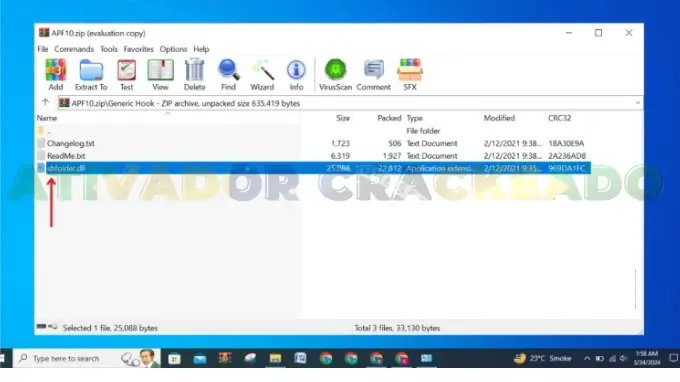Click ReadMe.txt CRC32 value 2A236AD8
Viewport: 680px width, 382px height.
567,156
